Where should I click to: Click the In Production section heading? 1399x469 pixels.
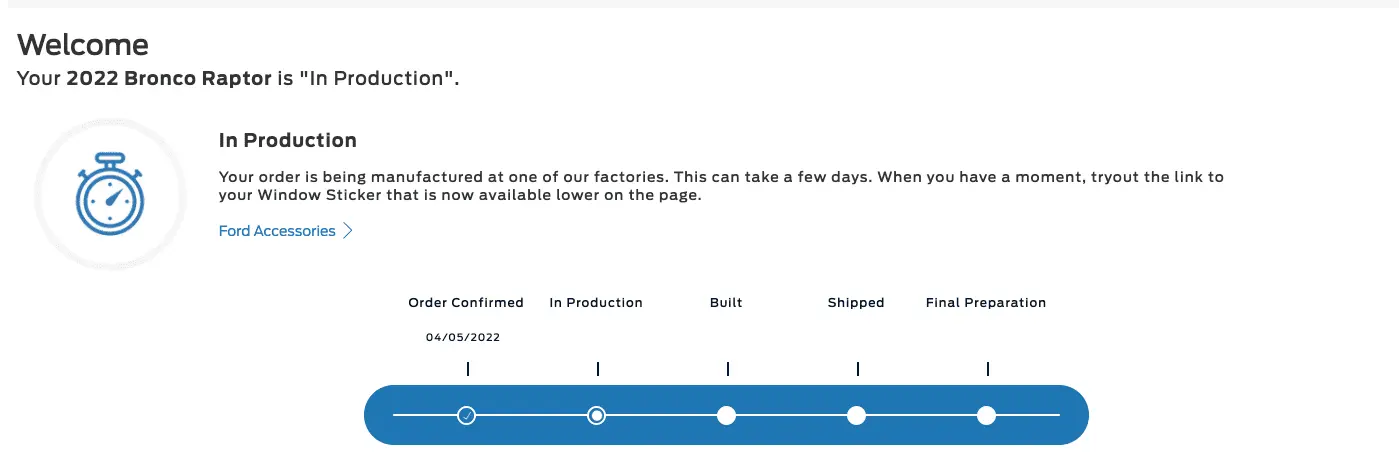[288, 140]
